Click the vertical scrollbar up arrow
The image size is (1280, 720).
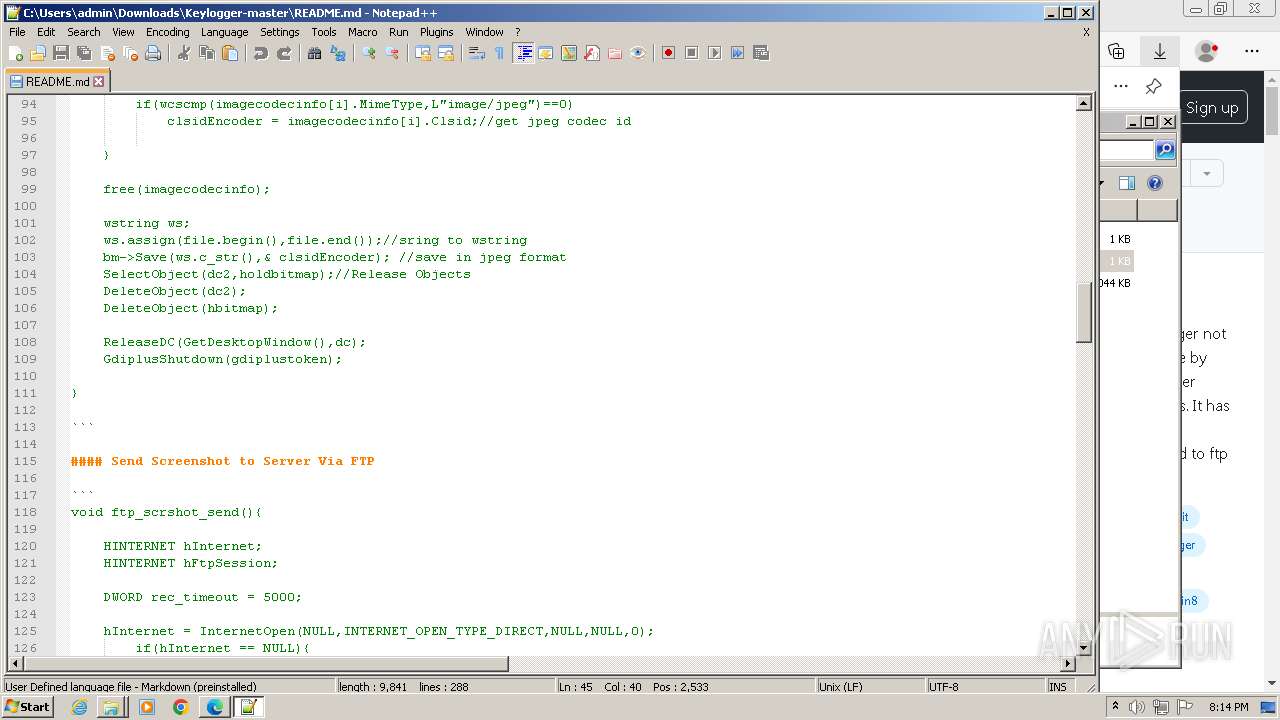click(1083, 103)
